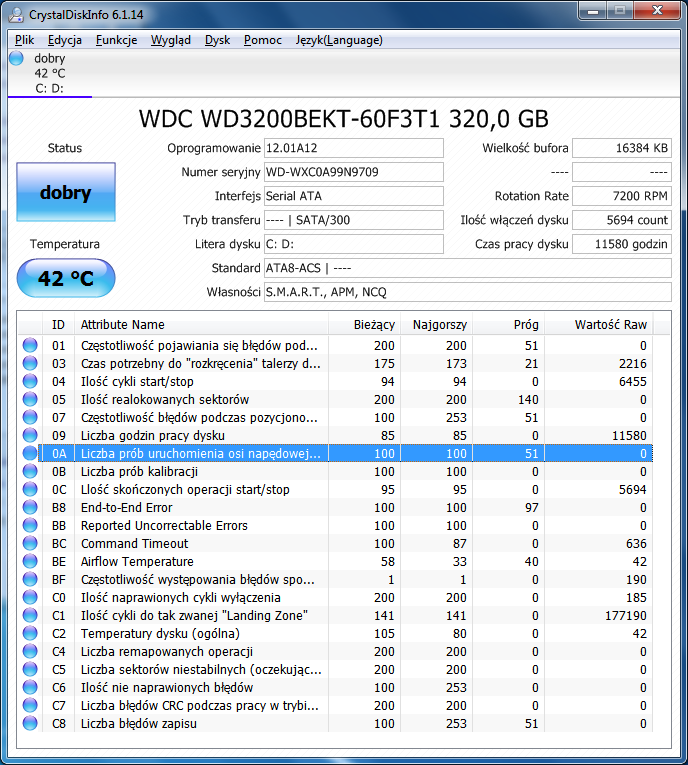Viewport: 688px width, 765px height.
Task: Click the power-on count field 5694 count
Action: pos(622,220)
